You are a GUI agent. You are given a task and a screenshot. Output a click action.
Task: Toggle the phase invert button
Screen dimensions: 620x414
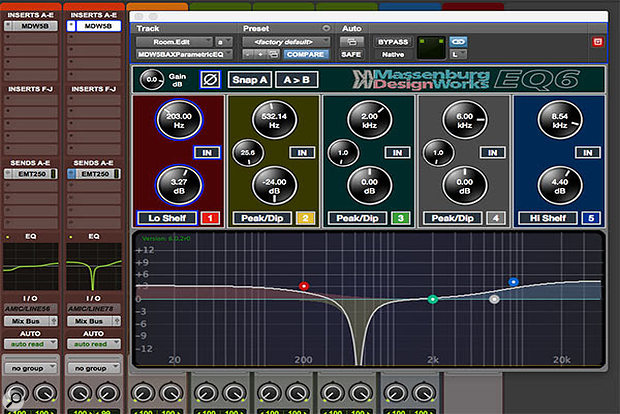(210, 79)
